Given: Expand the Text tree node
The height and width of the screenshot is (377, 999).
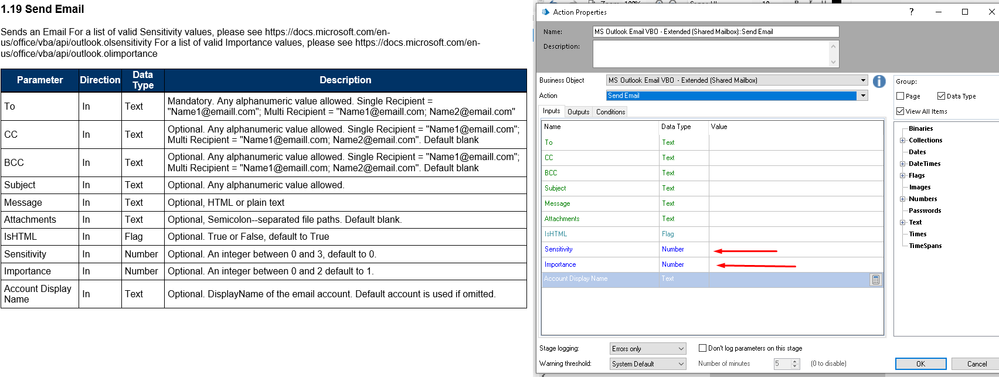Looking at the screenshot, I should click(x=902, y=223).
